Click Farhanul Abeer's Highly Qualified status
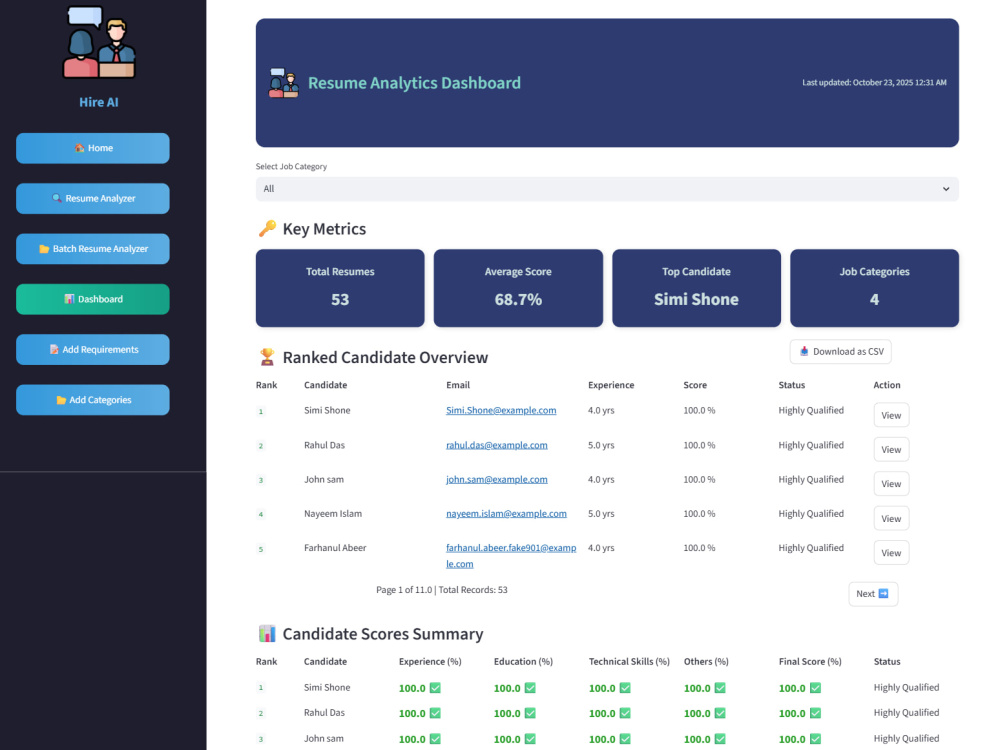1000x750 pixels. (x=811, y=548)
